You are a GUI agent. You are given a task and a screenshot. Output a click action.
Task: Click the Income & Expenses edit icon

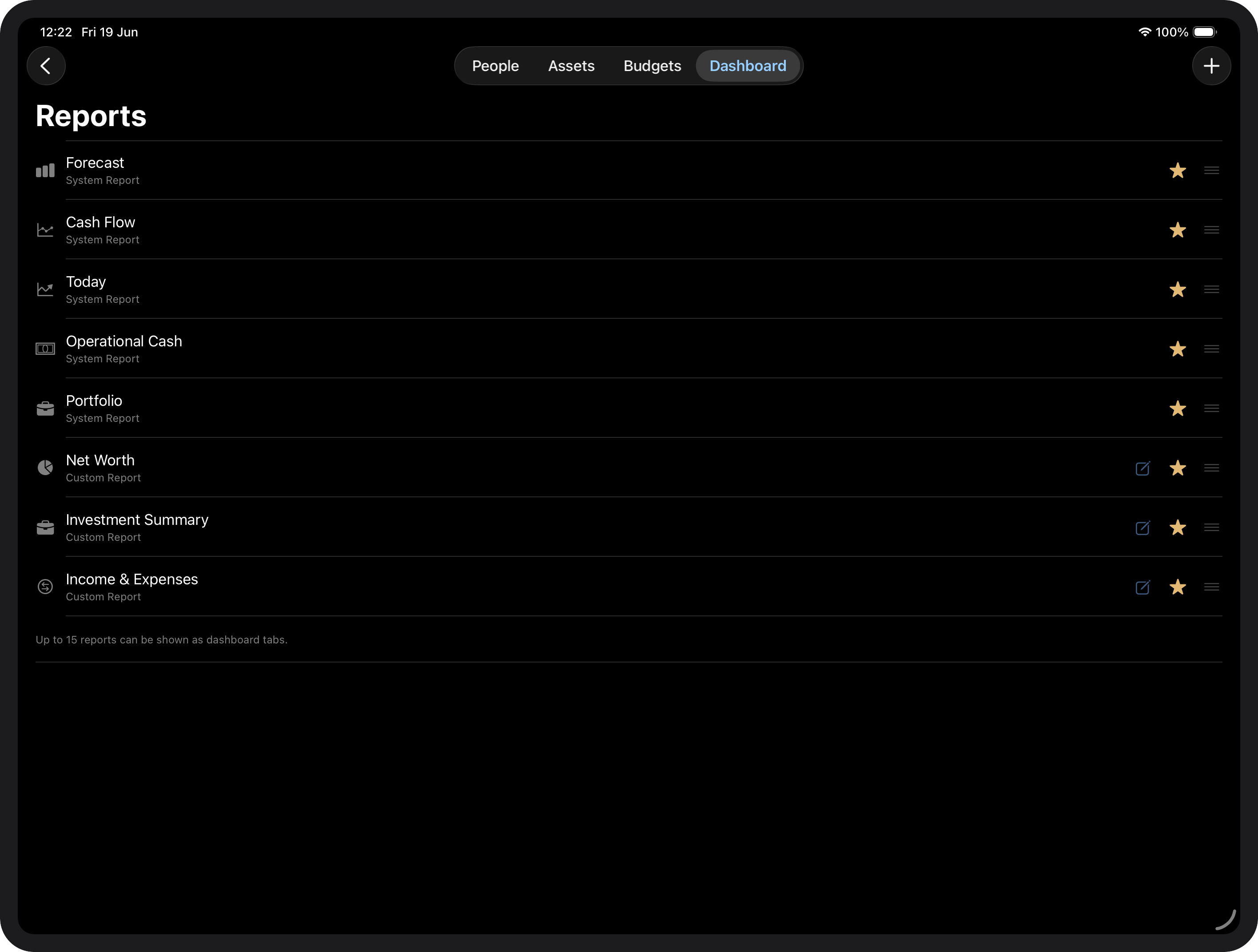point(1143,587)
